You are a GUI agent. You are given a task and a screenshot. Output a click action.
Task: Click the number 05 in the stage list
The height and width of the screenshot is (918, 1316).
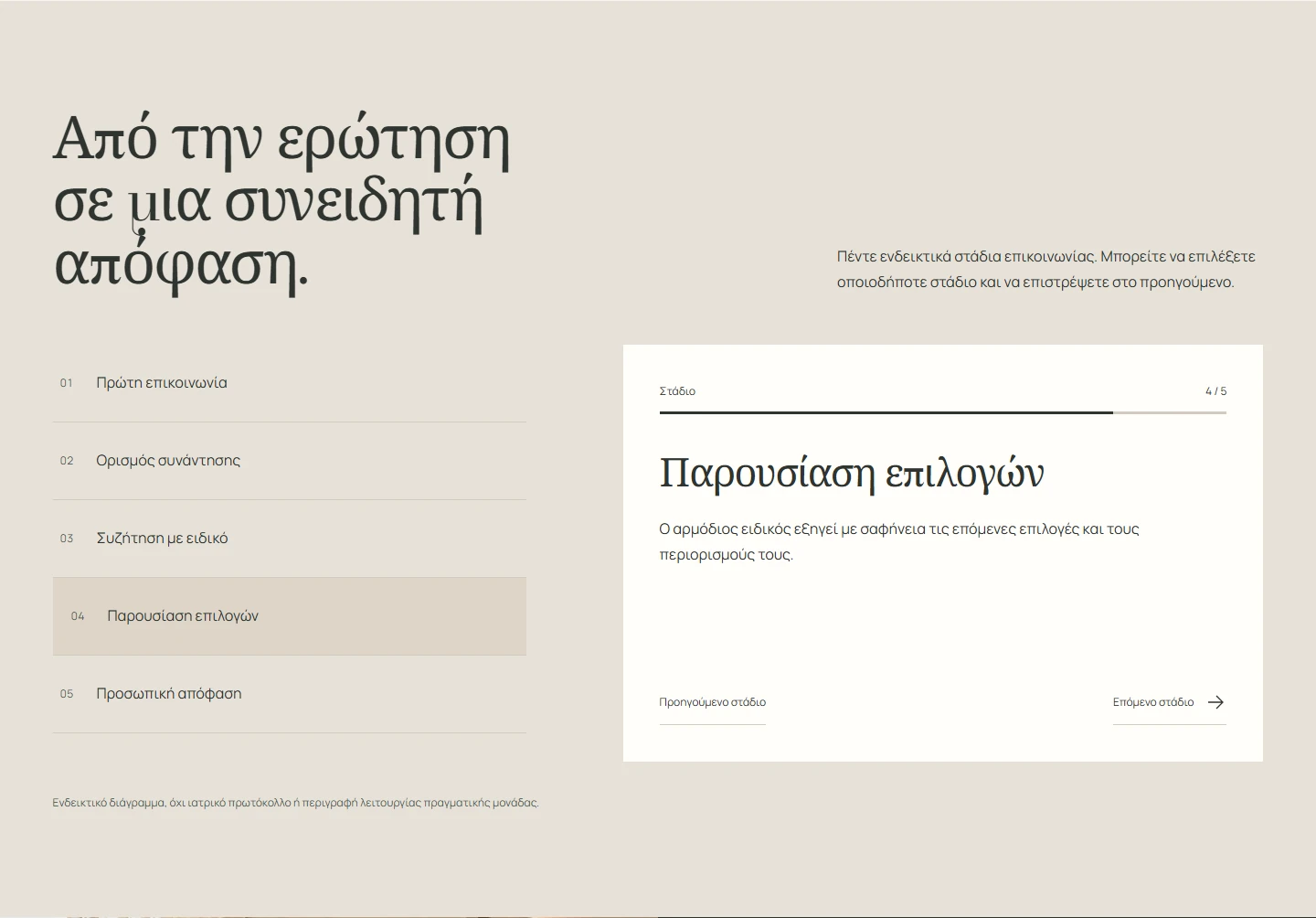pyautogui.click(x=67, y=694)
